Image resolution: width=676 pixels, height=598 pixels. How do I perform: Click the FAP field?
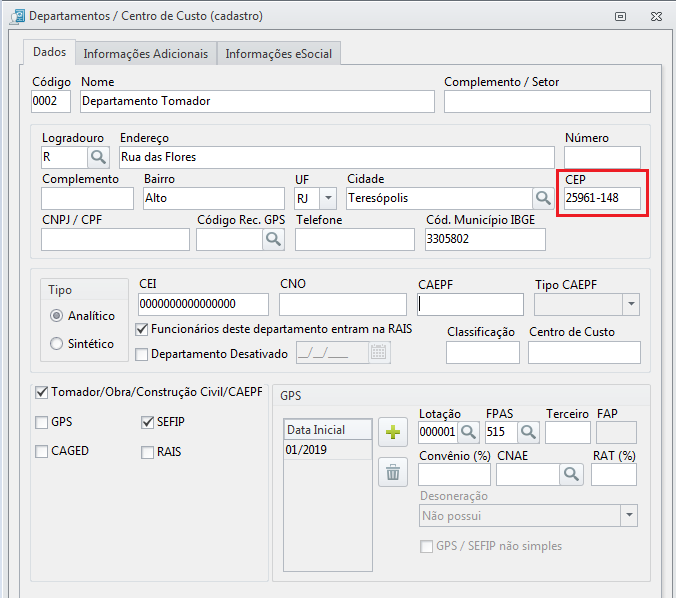616,432
